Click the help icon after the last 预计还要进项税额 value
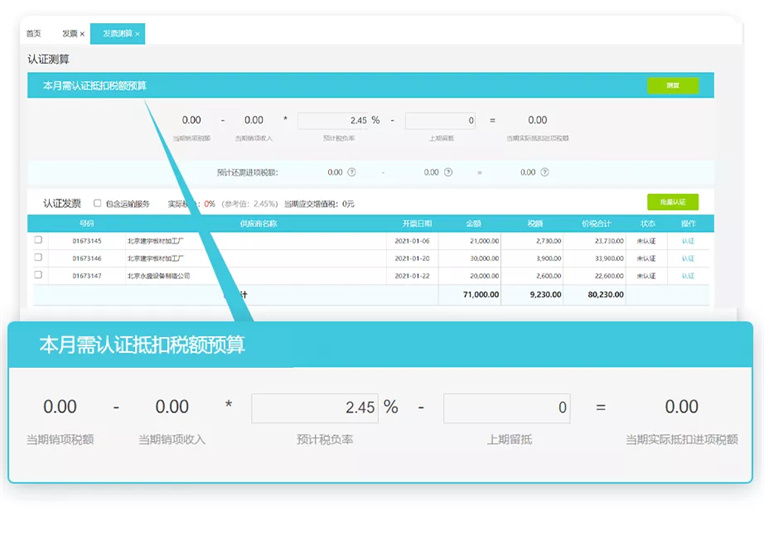This screenshot has height=545, width=764. [x=546, y=172]
